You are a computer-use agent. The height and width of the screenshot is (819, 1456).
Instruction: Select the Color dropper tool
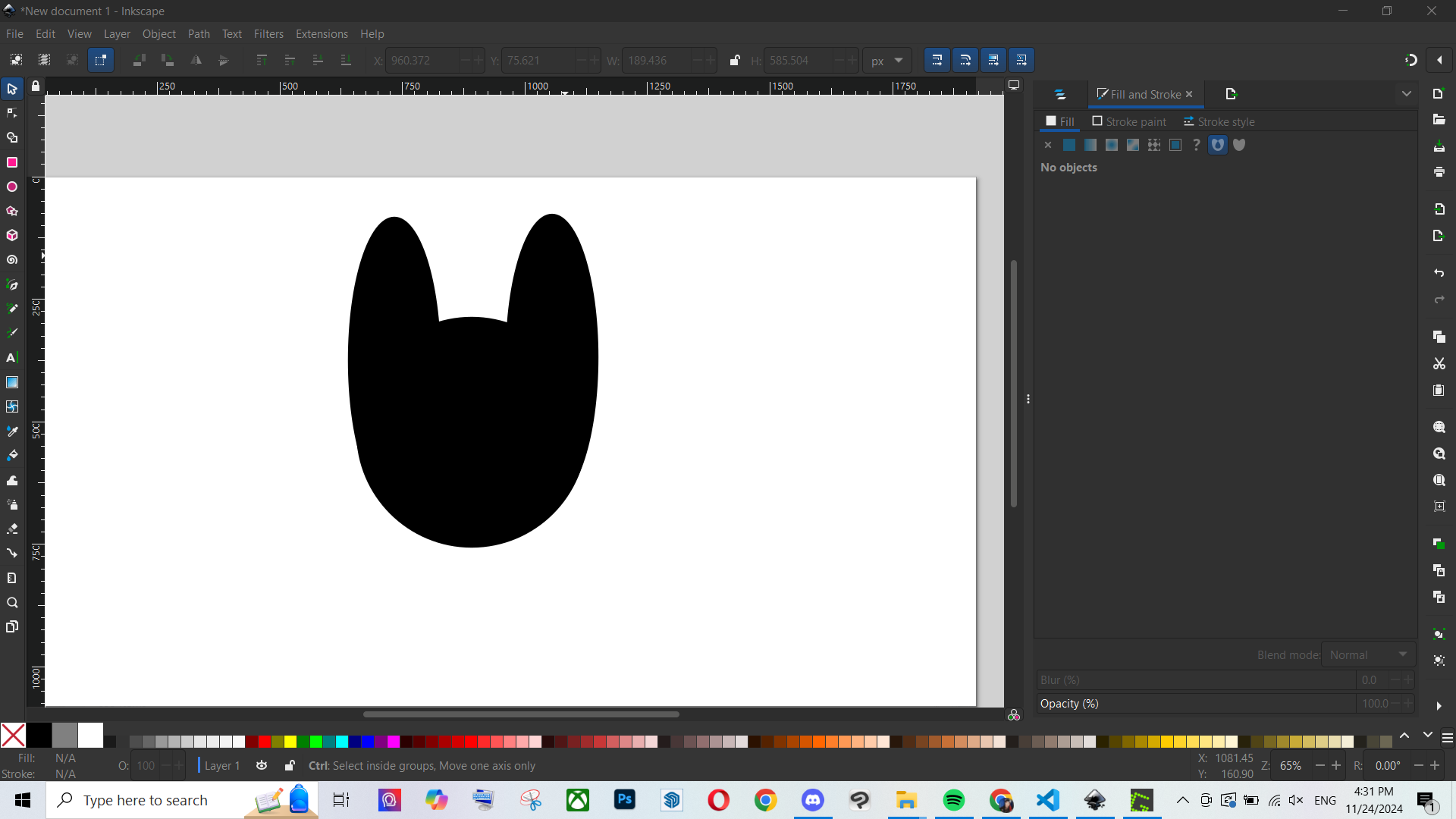coord(12,431)
